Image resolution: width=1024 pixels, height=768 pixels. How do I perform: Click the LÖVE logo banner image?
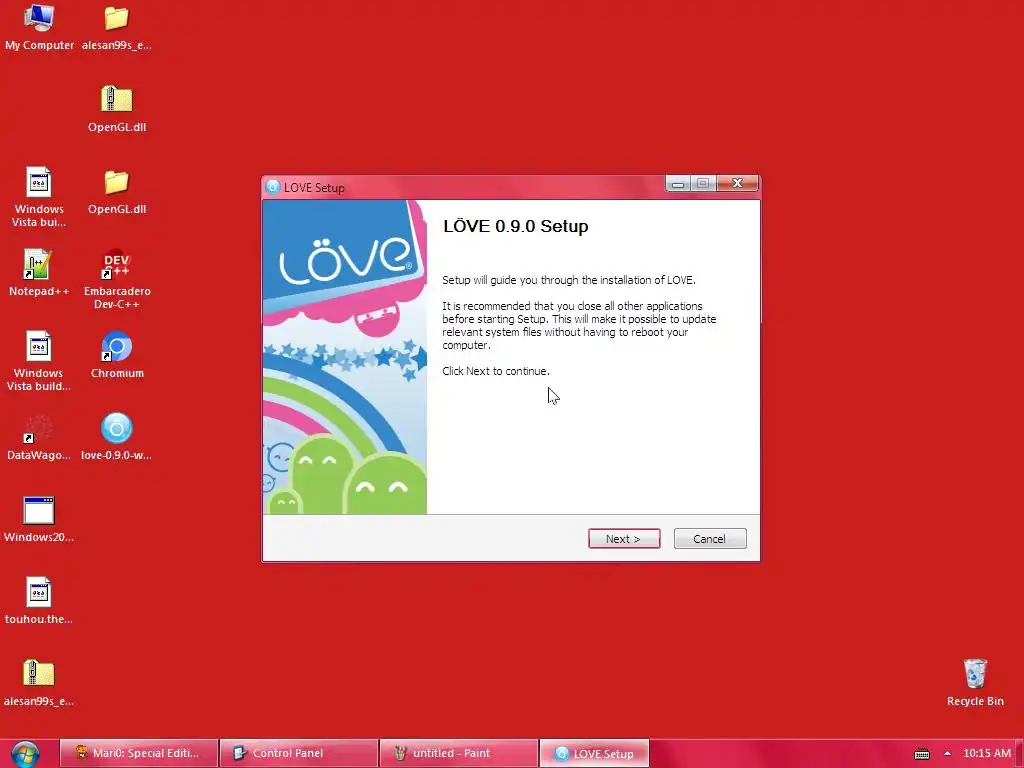(345, 357)
